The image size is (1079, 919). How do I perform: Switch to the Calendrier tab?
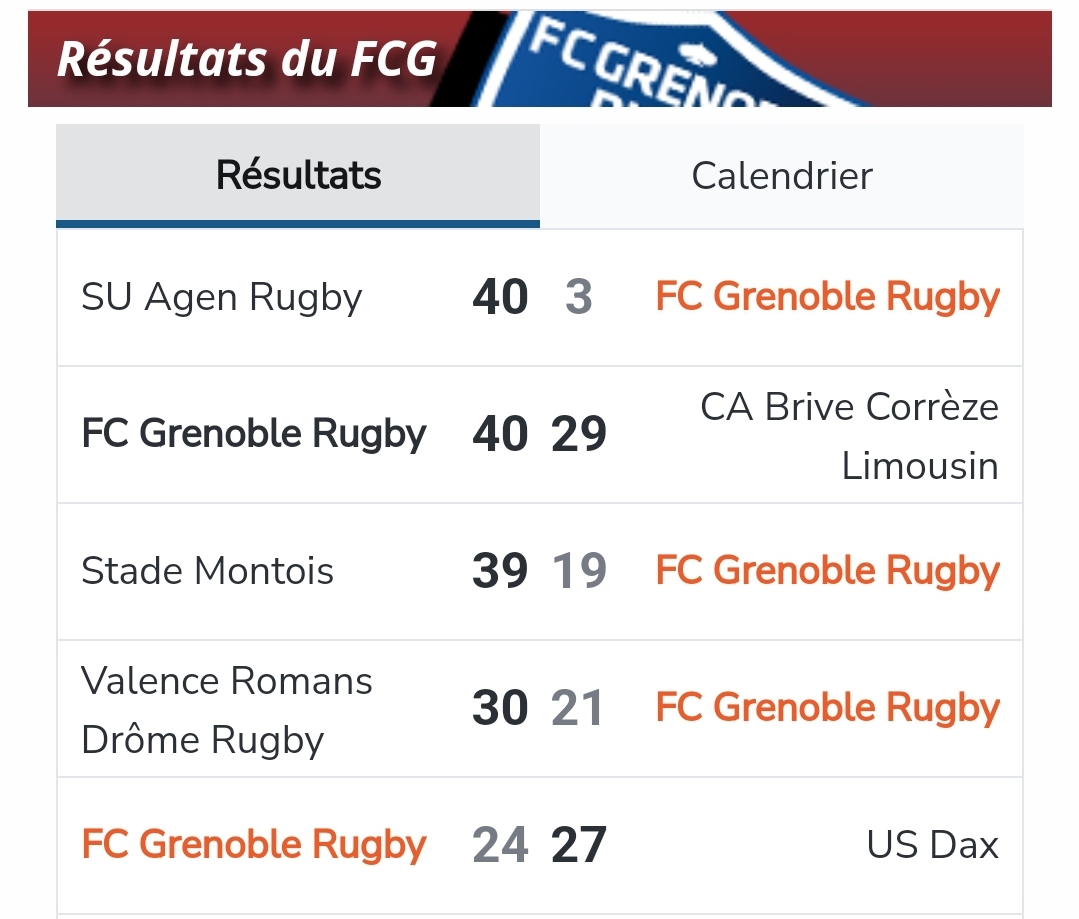pos(782,176)
